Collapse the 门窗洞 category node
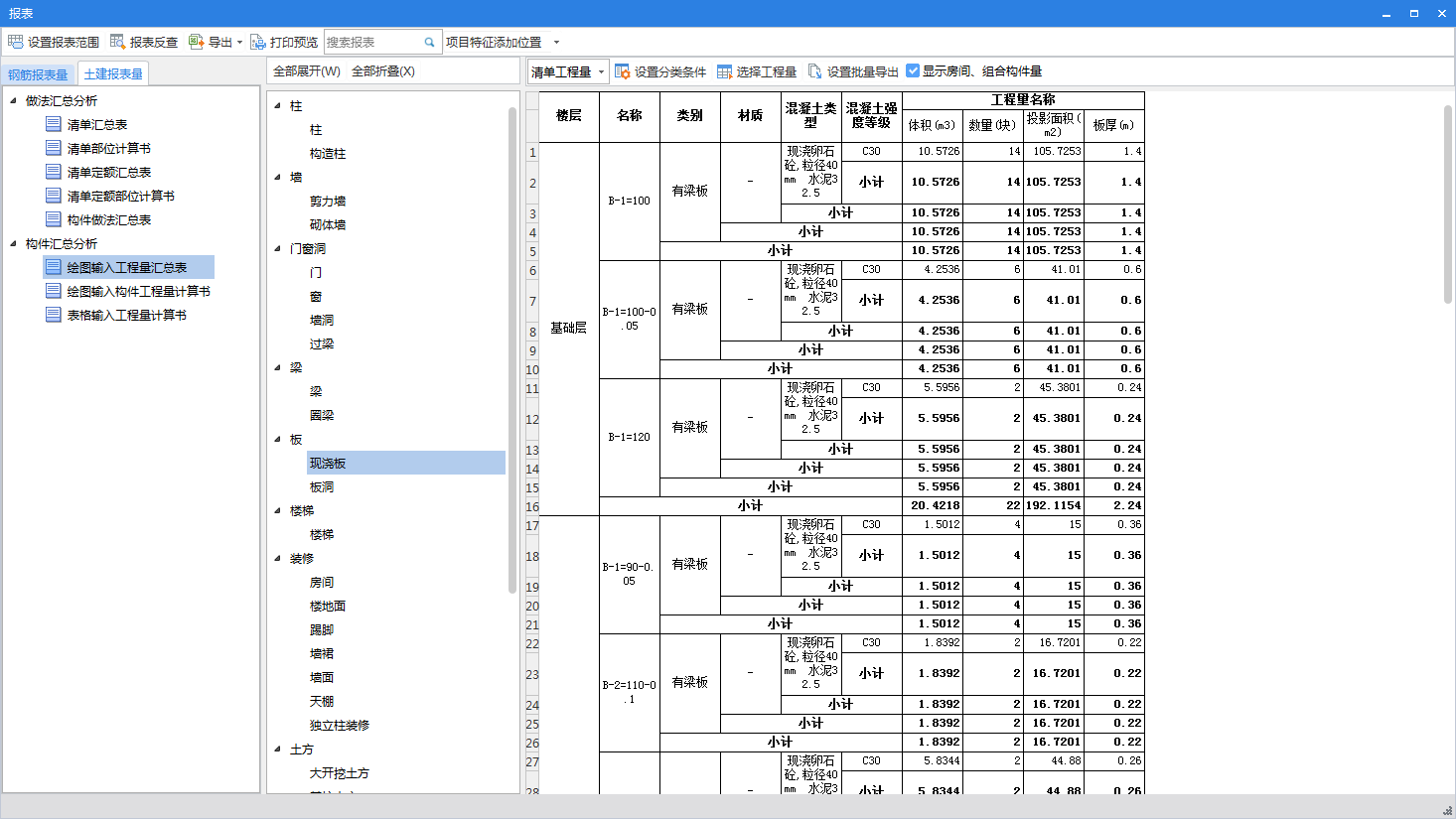 click(x=277, y=248)
